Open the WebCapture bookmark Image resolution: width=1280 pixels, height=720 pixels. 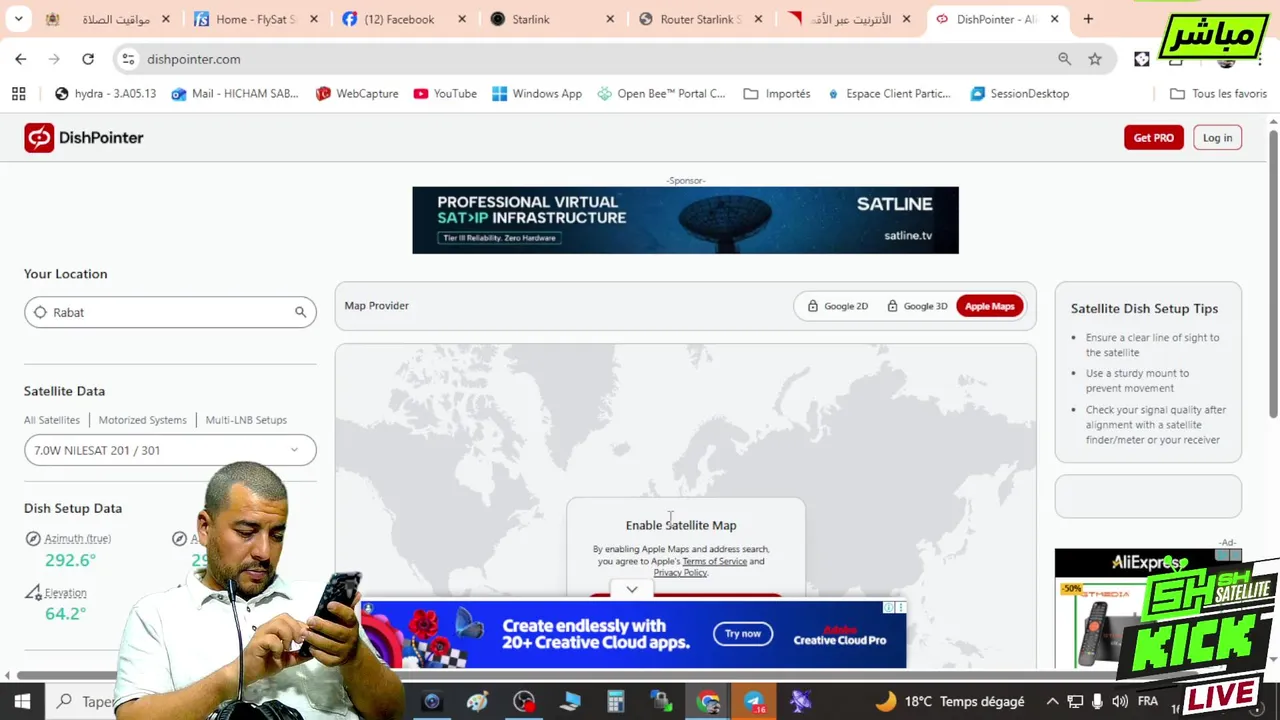click(x=357, y=93)
